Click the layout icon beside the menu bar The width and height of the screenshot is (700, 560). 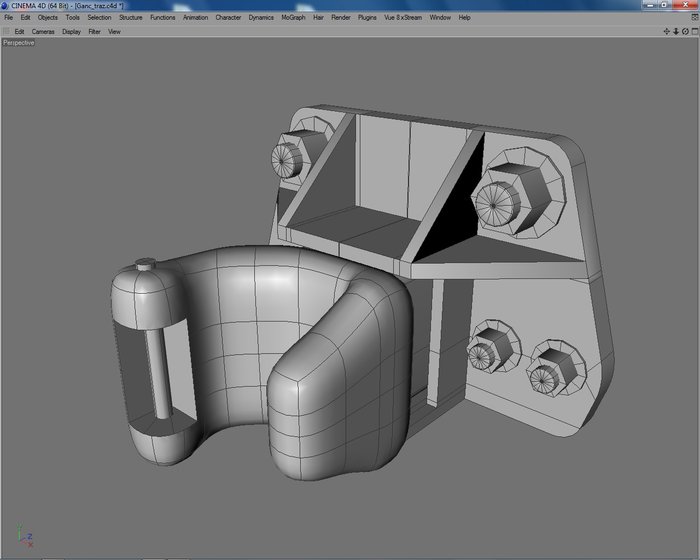(x=695, y=17)
